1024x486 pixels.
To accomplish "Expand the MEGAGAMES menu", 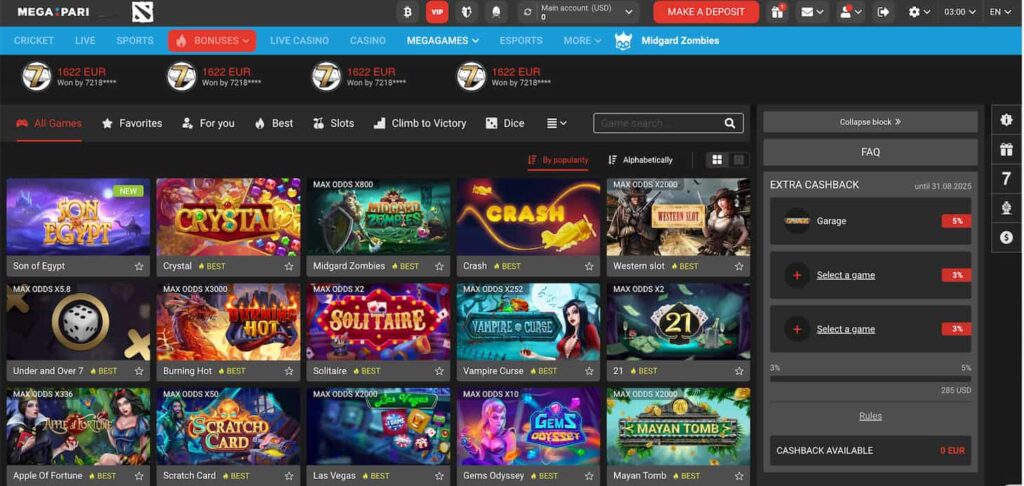I will pyautogui.click(x=443, y=40).
